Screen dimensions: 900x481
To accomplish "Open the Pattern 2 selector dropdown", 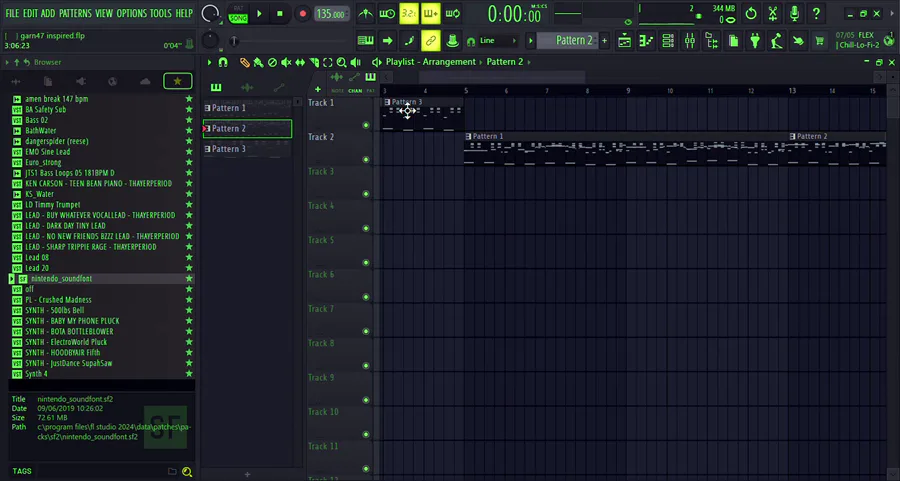I will click(569, 41).
